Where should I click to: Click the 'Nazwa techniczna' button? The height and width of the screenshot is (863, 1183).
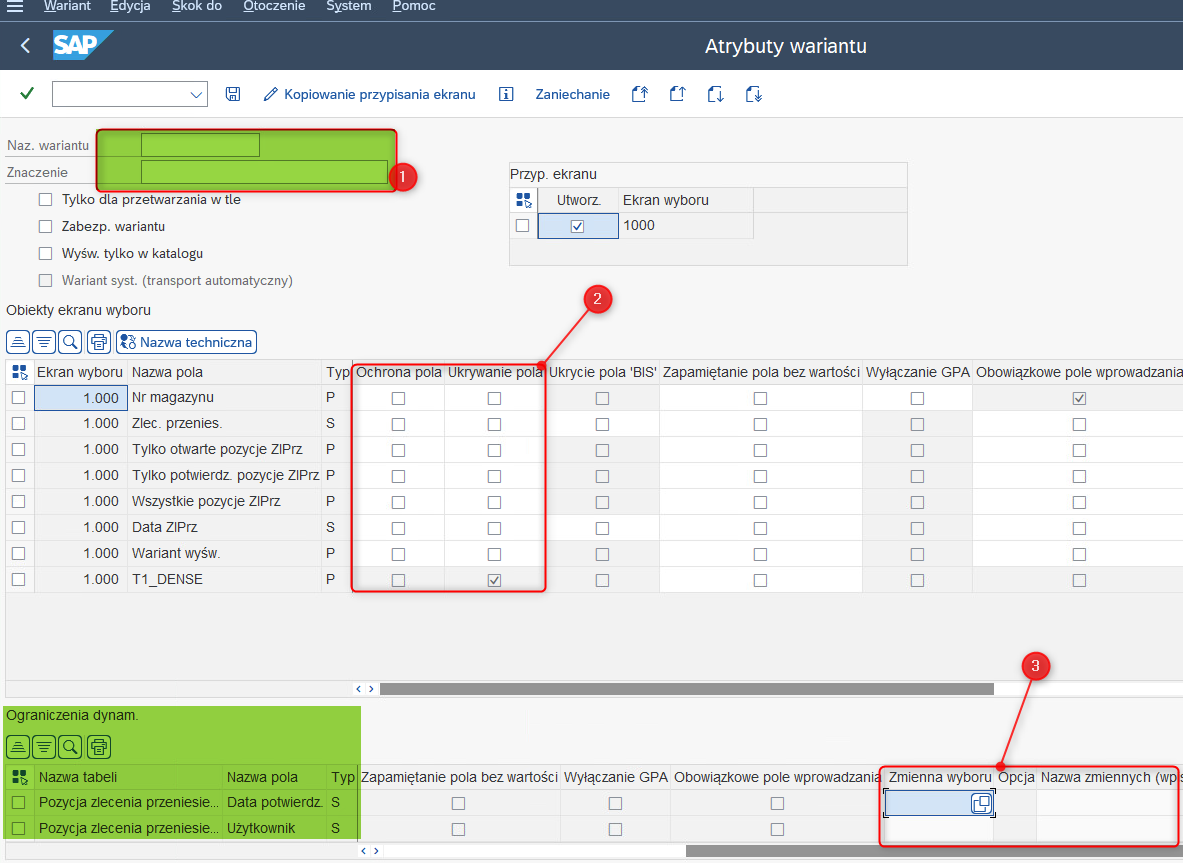186,342
